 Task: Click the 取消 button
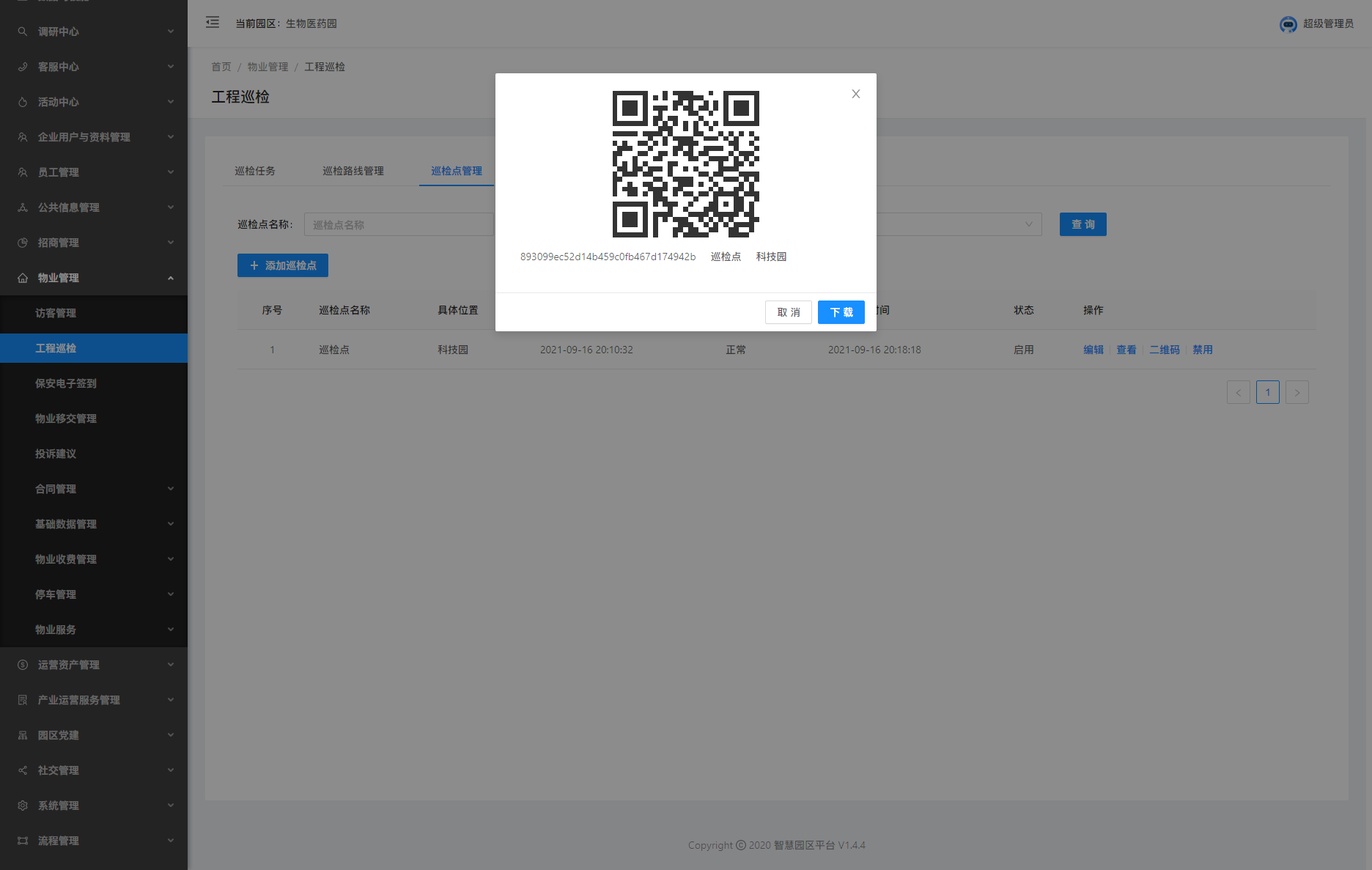pos(789,312)
